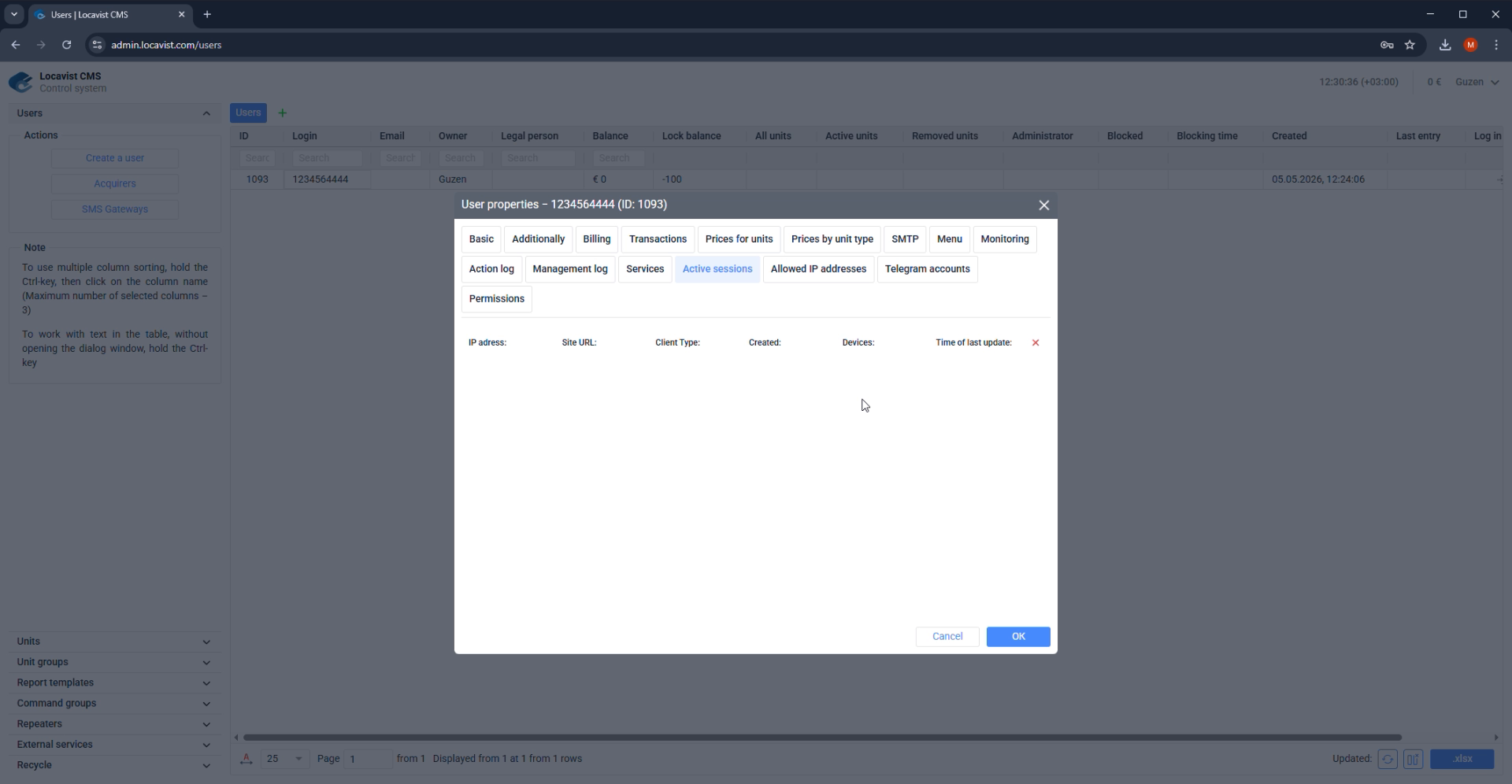The image size is (1512, 784).
Task: Expand the Report templates section
Action: point(115,682)
